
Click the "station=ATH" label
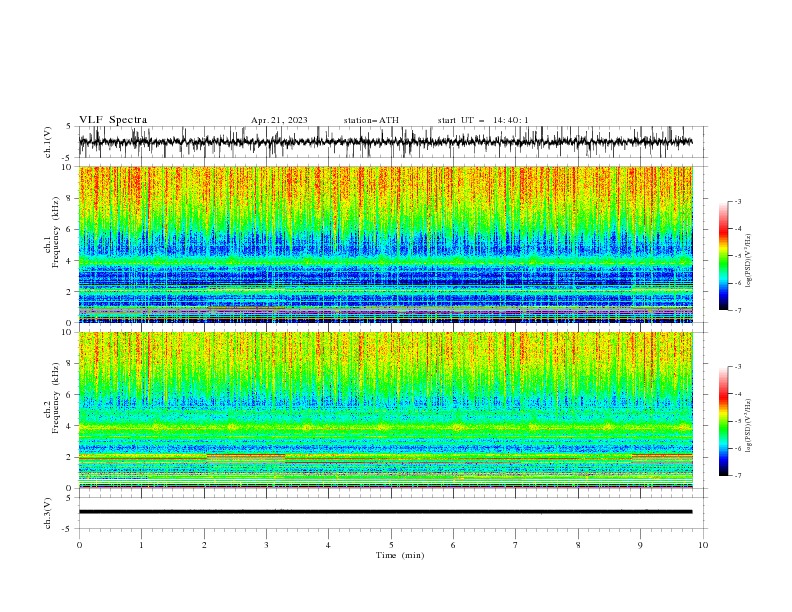pyautogui.click(x=371, y=120)
